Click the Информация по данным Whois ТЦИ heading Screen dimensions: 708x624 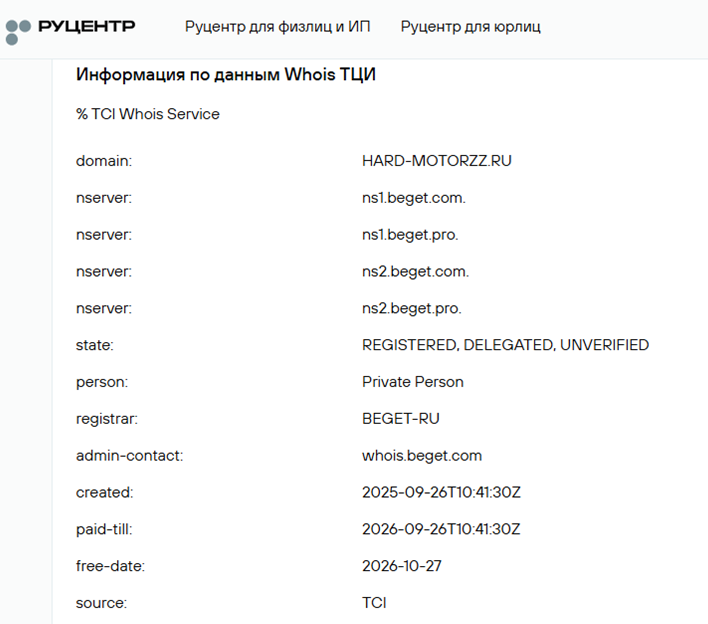pos(226,74)
